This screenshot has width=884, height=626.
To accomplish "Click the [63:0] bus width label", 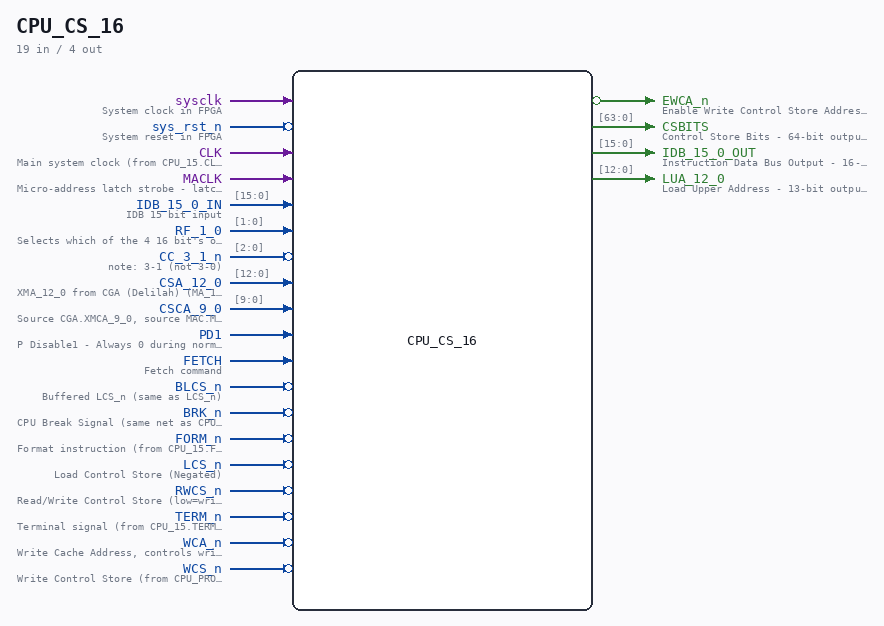I will point(616,117).
